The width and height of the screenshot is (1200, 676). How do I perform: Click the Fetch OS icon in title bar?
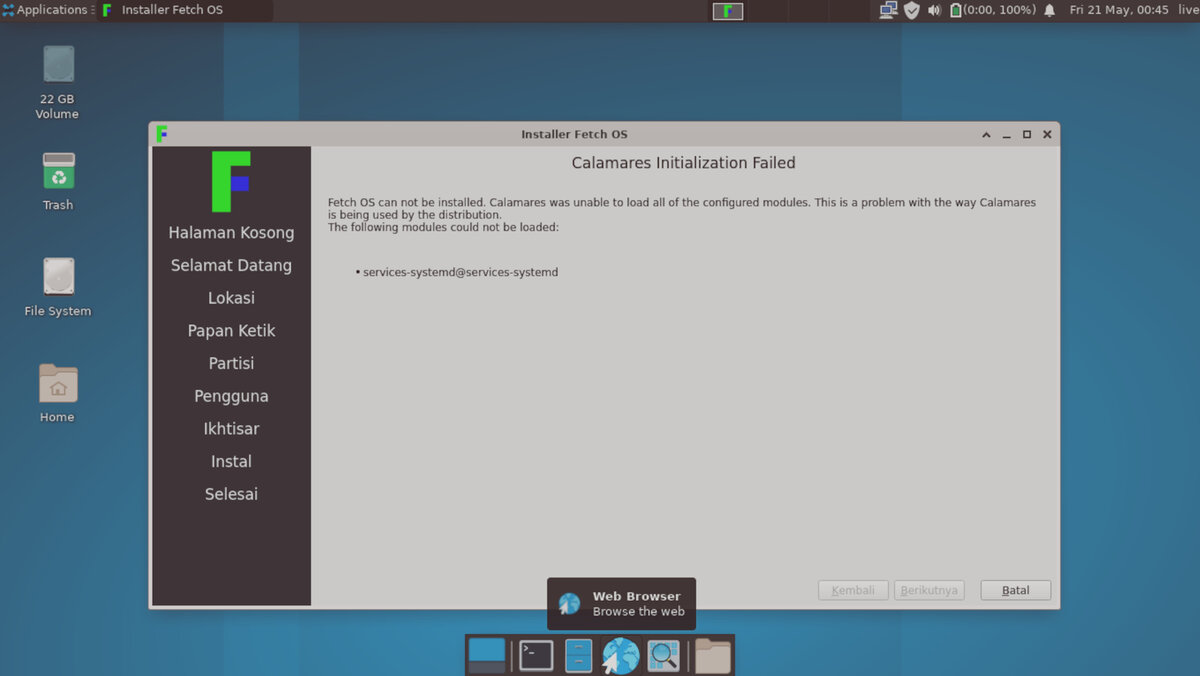point(162,134)
